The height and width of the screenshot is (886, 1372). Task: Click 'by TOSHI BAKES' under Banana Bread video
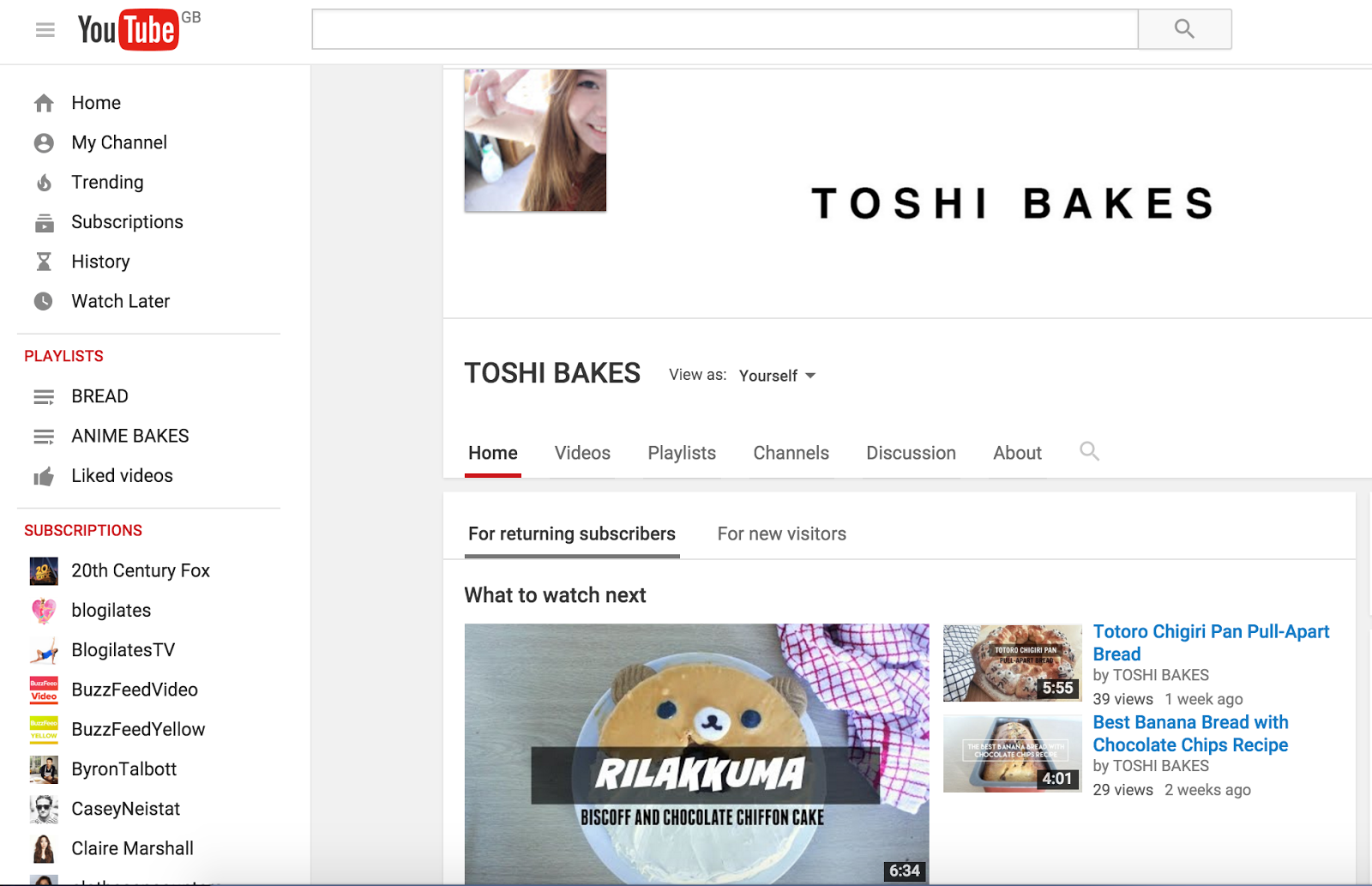tap(1151, 767)
